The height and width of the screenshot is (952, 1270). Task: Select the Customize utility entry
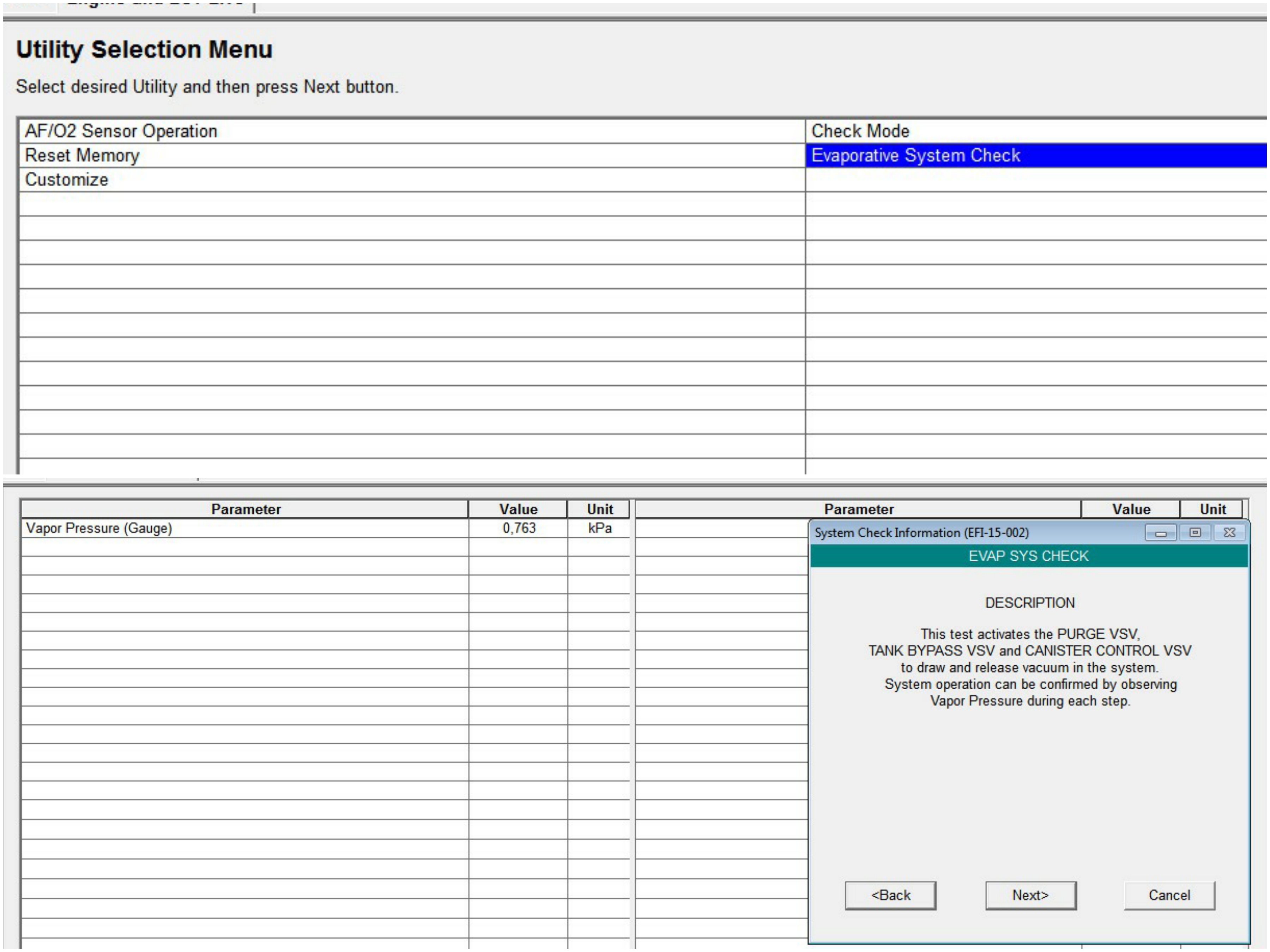pos(67,179)
